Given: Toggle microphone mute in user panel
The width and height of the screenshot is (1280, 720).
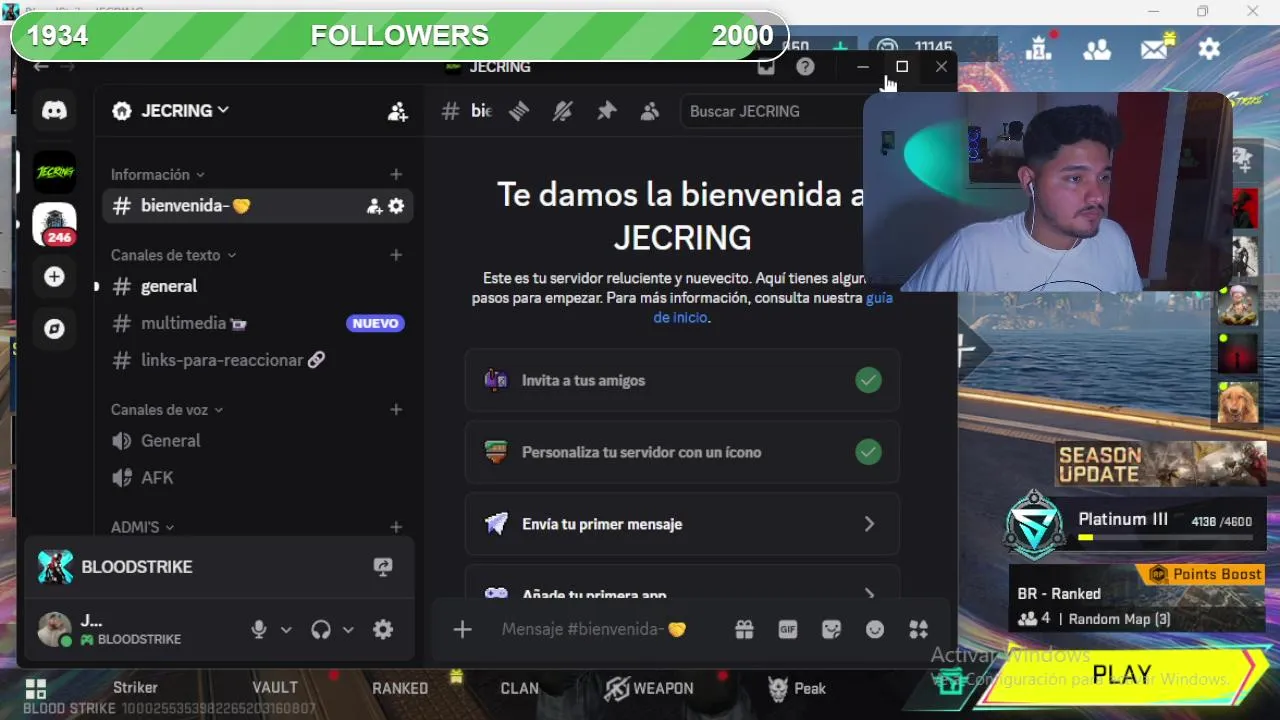Looking at the screenshot, I should point(259,629).
